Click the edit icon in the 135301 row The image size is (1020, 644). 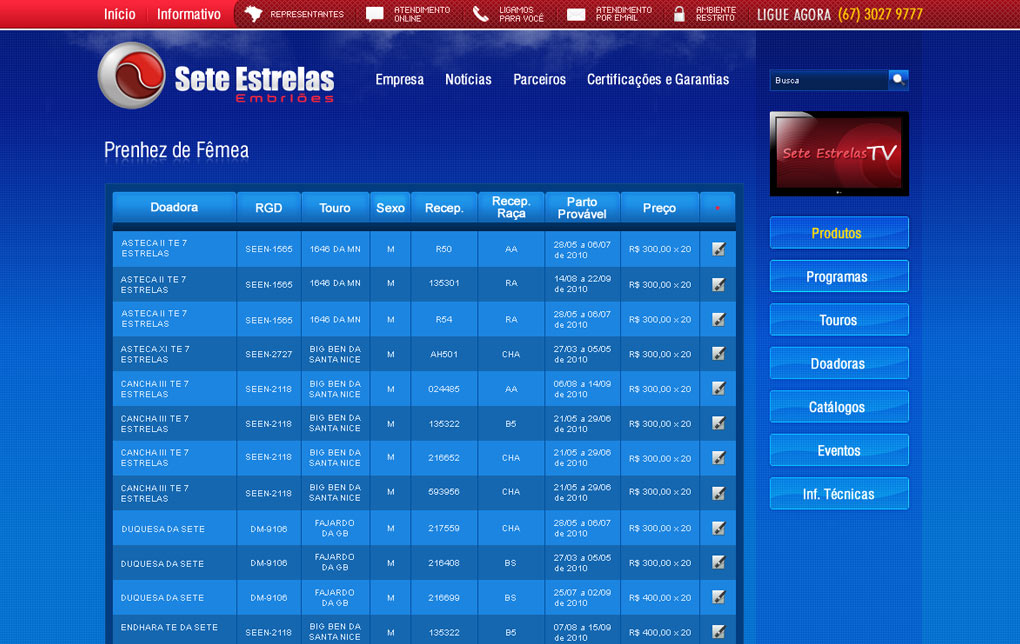click(x=718, y=284)
